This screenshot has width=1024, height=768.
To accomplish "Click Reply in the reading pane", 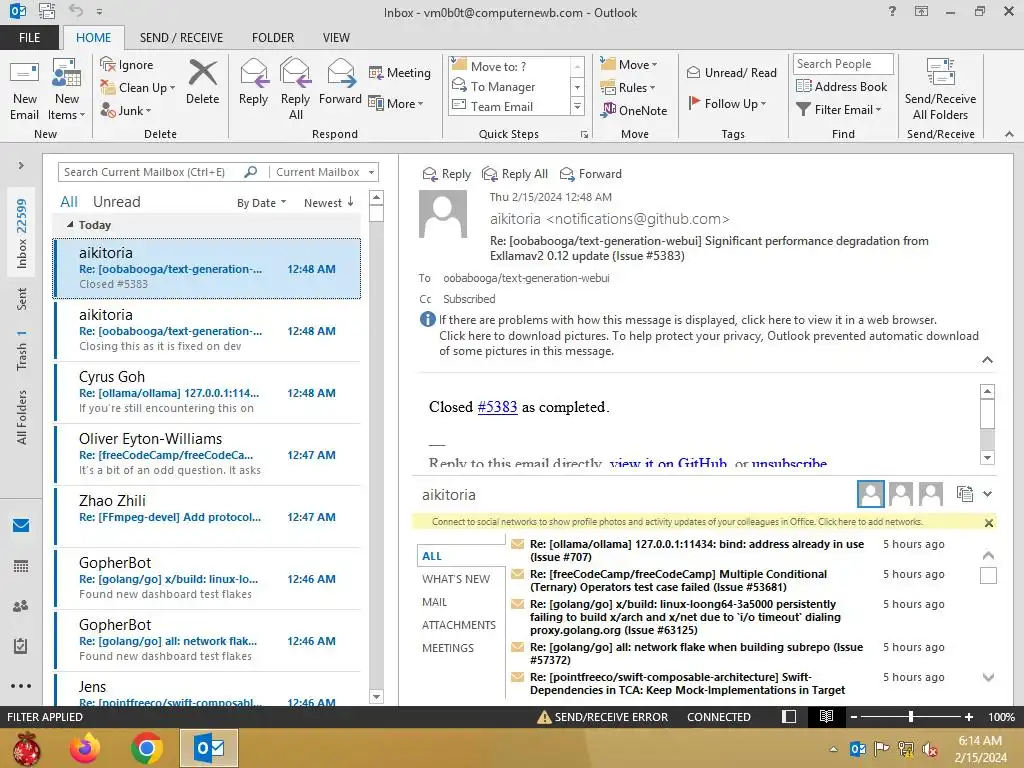I will pyautogui.click(x=447, y=174).
